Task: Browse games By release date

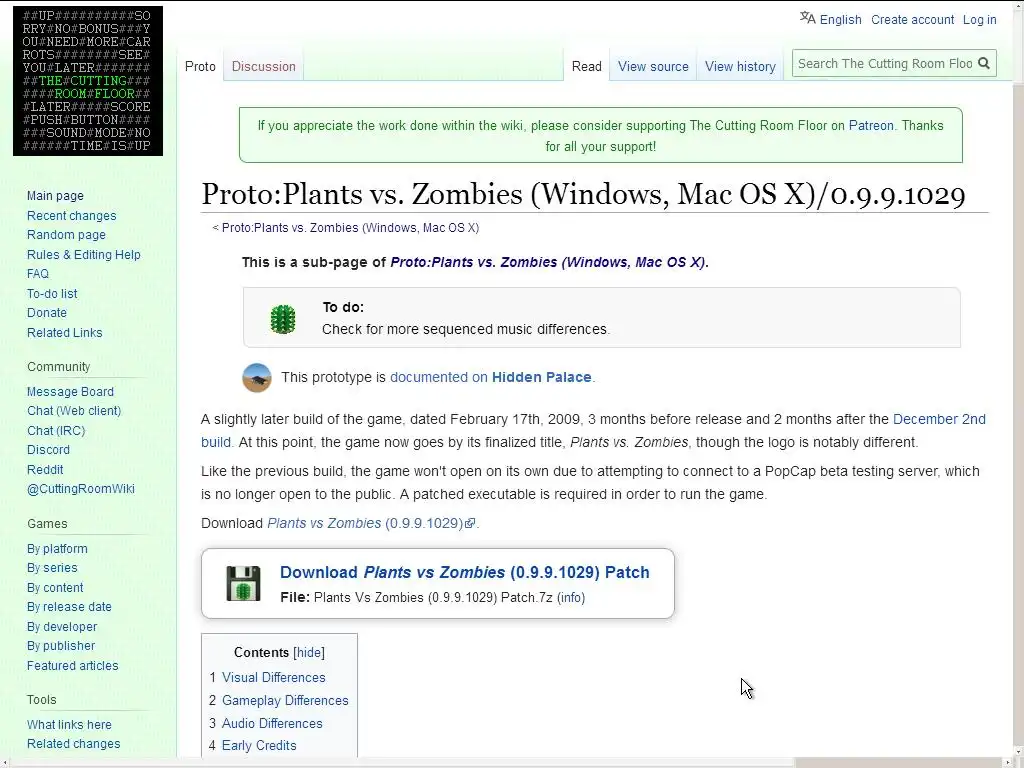Action: coord(69,607)
